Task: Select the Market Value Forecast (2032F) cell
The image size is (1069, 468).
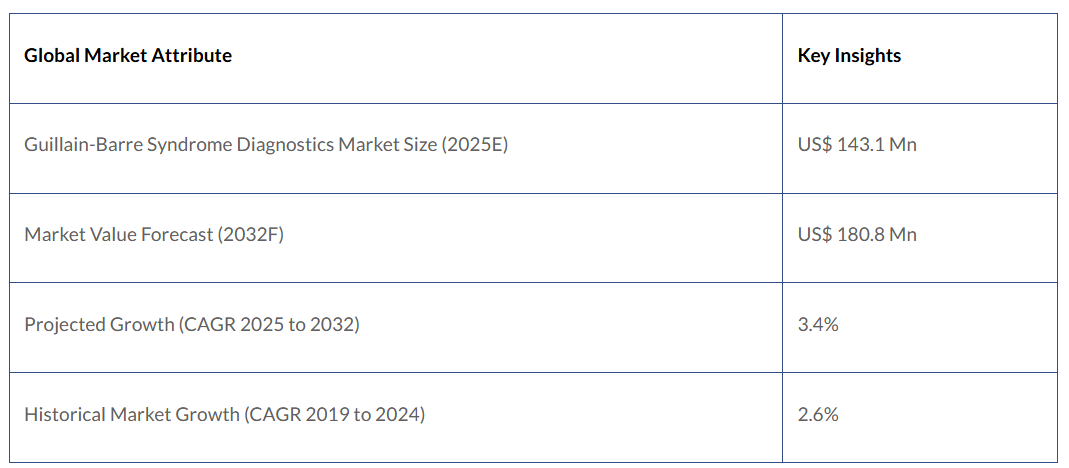Action: click(154, 235)
